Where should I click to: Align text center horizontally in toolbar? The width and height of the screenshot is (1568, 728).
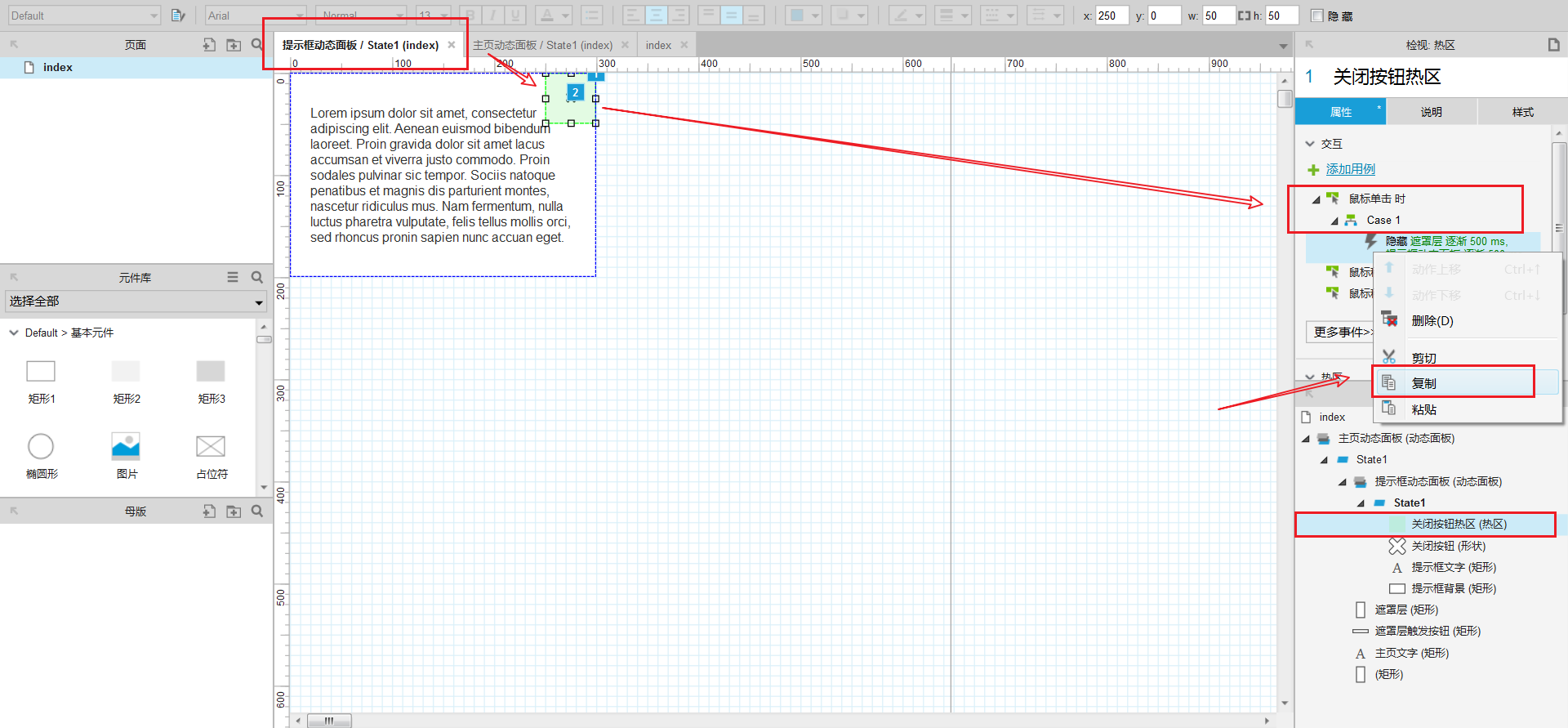[x=656, y=15]
